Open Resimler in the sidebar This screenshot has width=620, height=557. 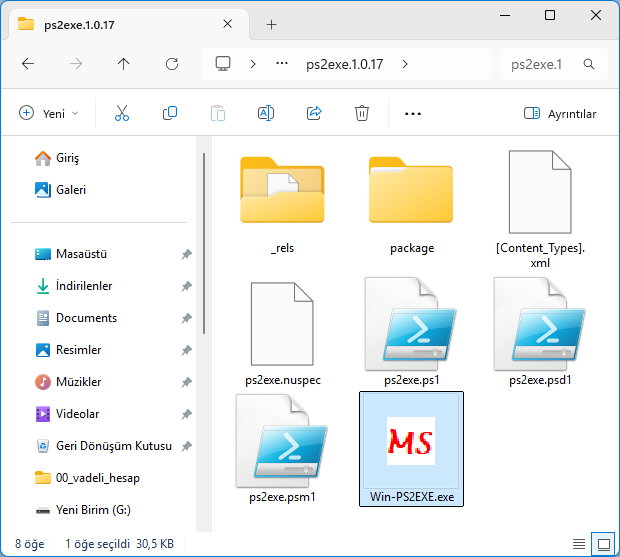pyautogui.click(x=68, y=350)
